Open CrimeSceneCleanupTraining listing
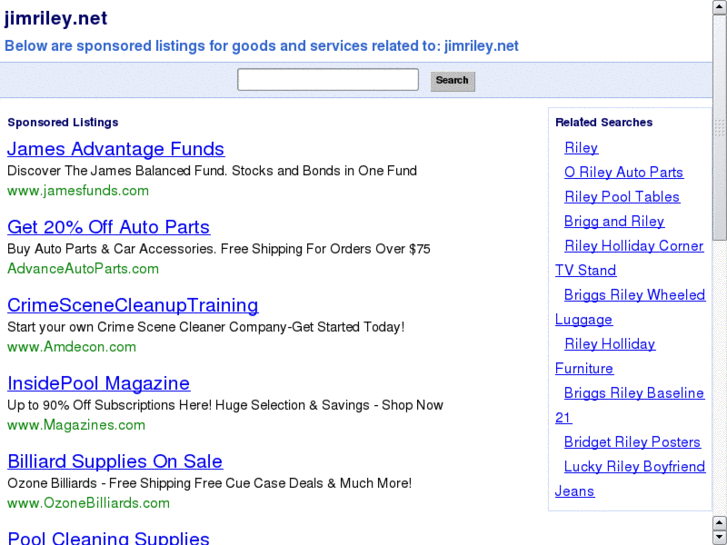 (133, 305)
